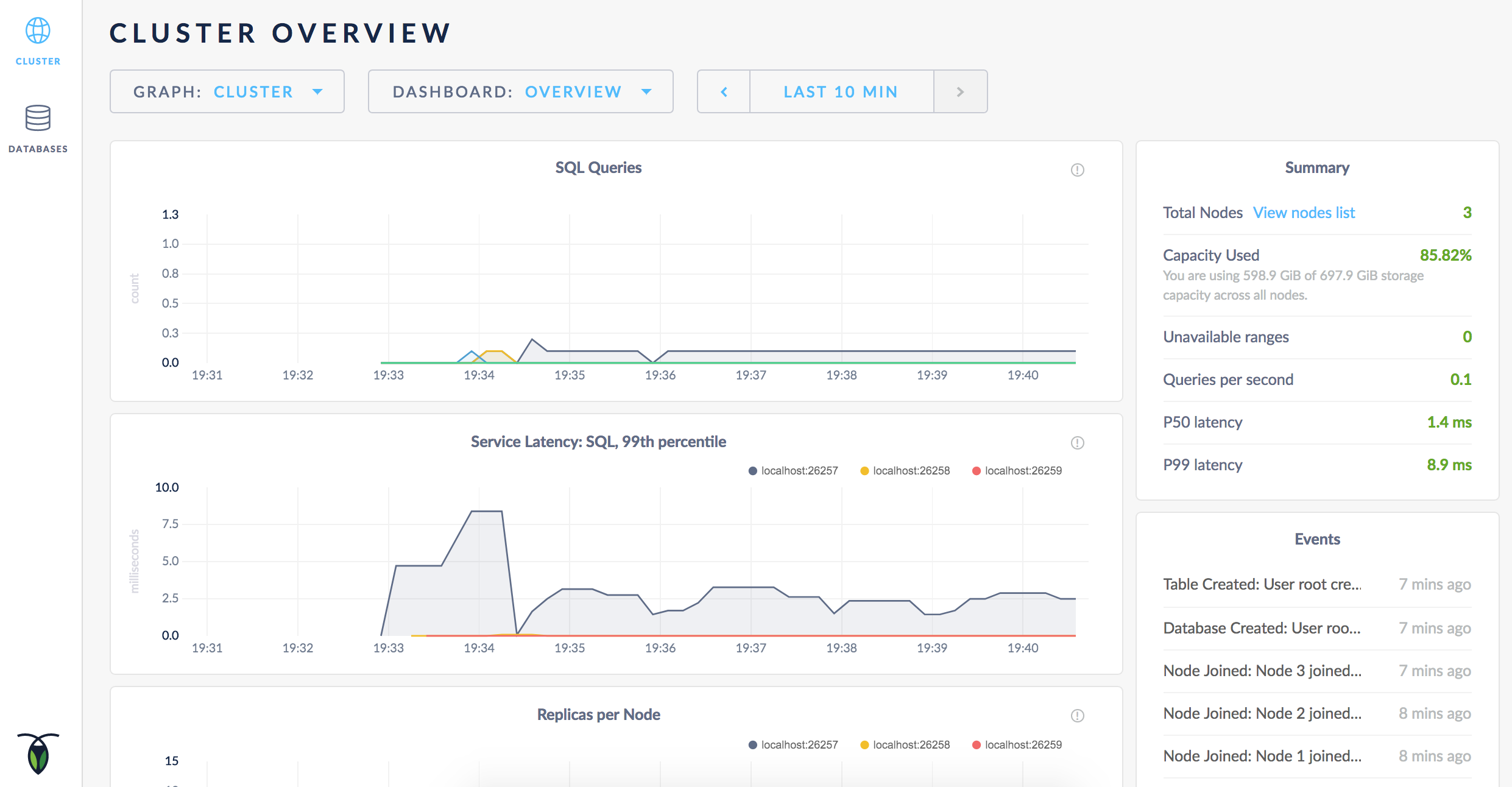This screenshot has height=787, width=1512.
Task: Open Databases via the database cylinder icon
Action: (38, 119)
